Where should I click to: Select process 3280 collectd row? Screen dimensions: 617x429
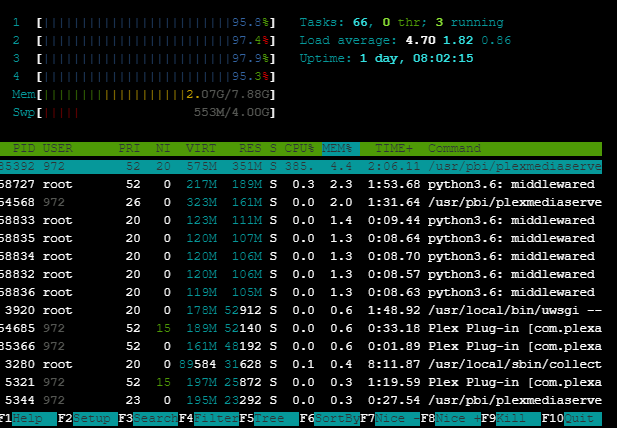[x=301, y=364]
